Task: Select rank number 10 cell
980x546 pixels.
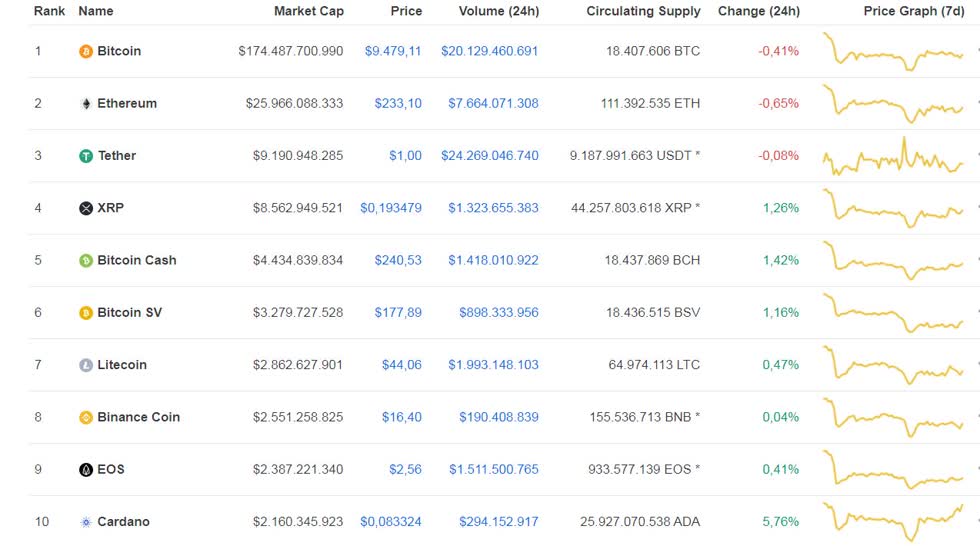Action: (42, 522)
